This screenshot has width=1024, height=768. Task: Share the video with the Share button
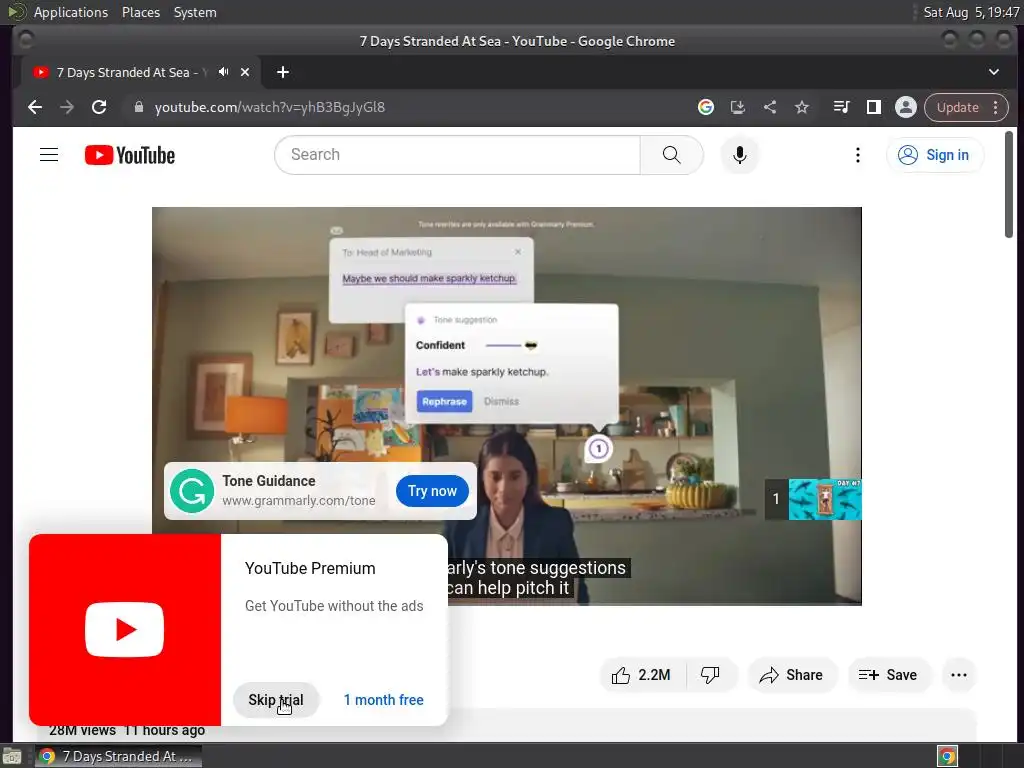[792, 675]
